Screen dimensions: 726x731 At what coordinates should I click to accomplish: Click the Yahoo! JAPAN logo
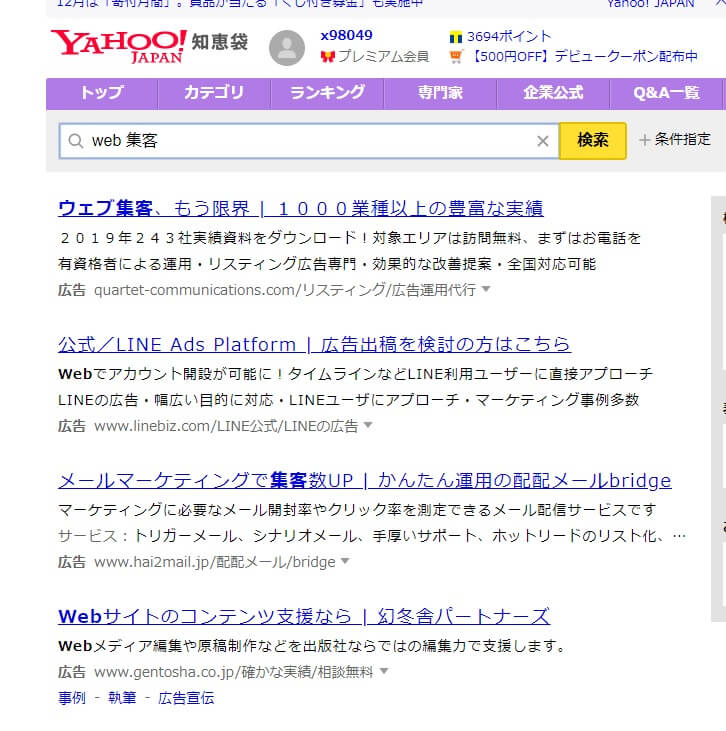[119, 46]
